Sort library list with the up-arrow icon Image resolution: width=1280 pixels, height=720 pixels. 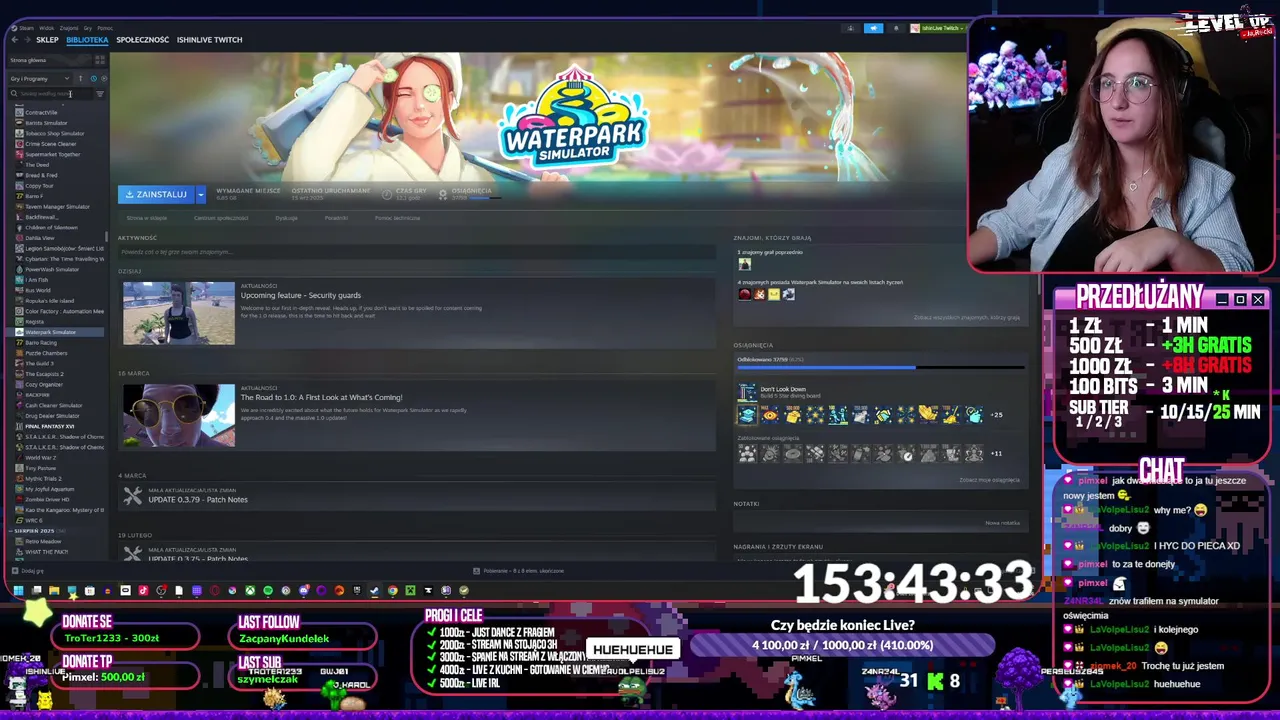click(80, 78)
